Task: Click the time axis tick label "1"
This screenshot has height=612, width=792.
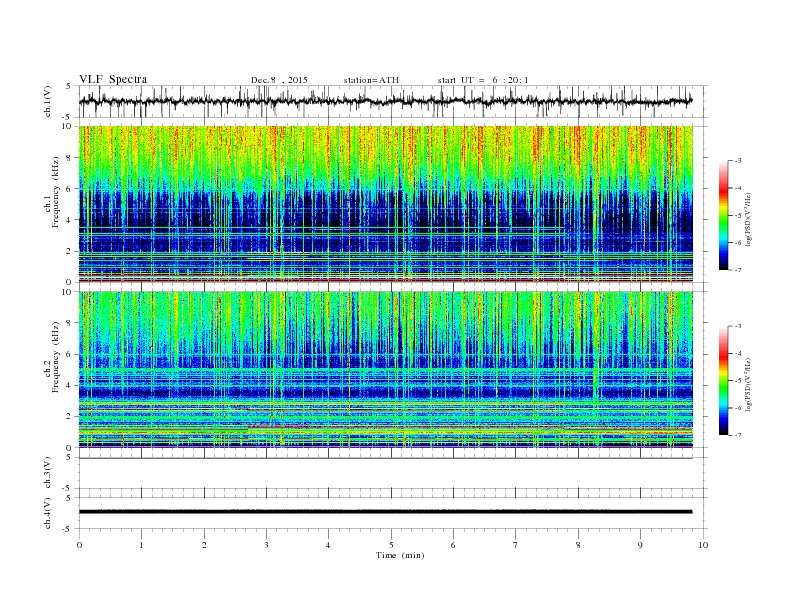Action: (141, 545)
